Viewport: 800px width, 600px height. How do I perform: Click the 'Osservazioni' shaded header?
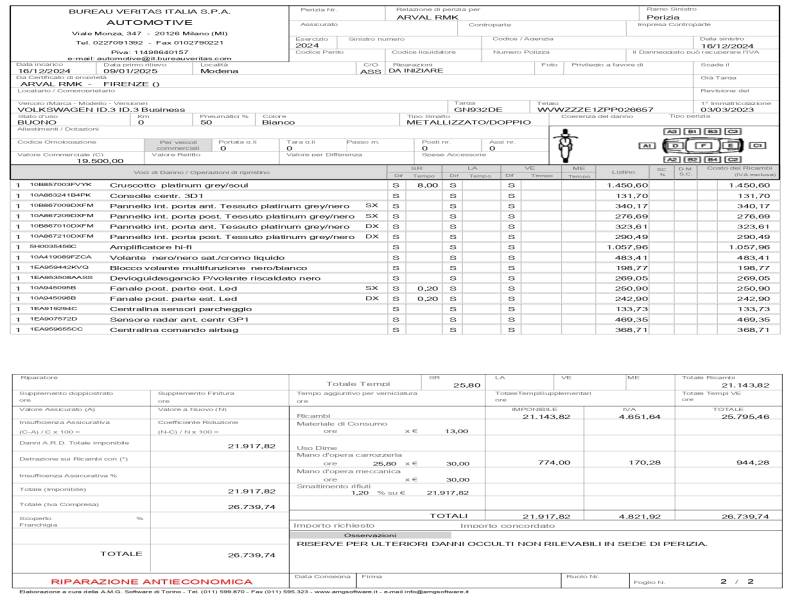point(370,535)
